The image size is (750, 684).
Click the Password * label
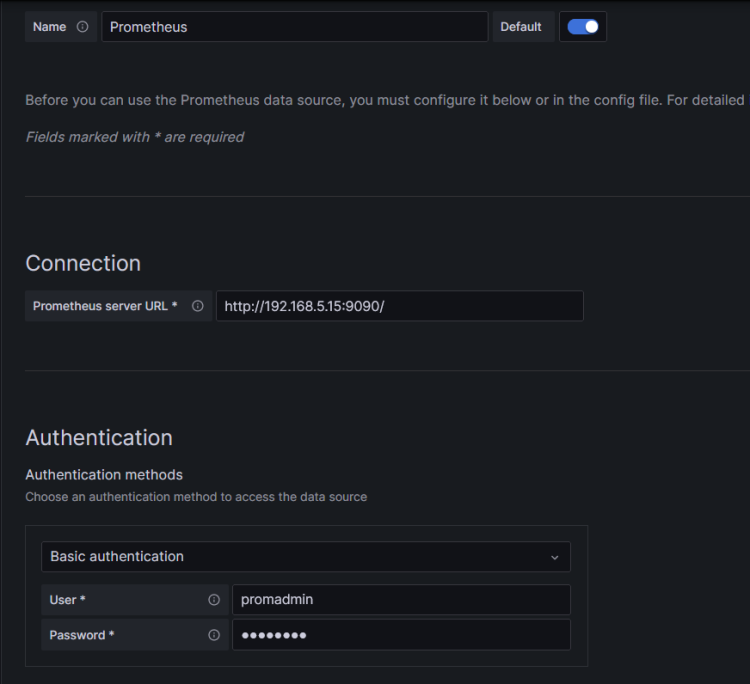(x=82, y=635)
